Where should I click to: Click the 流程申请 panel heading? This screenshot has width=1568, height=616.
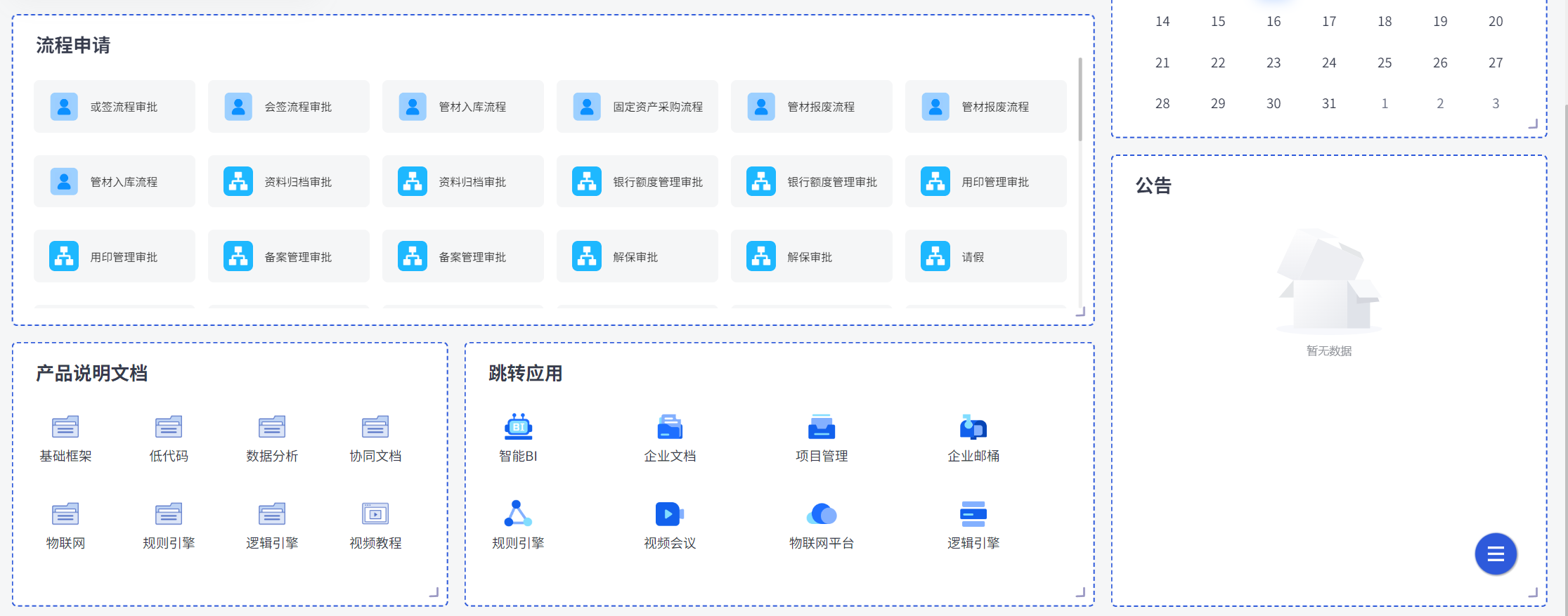(73, 46)
